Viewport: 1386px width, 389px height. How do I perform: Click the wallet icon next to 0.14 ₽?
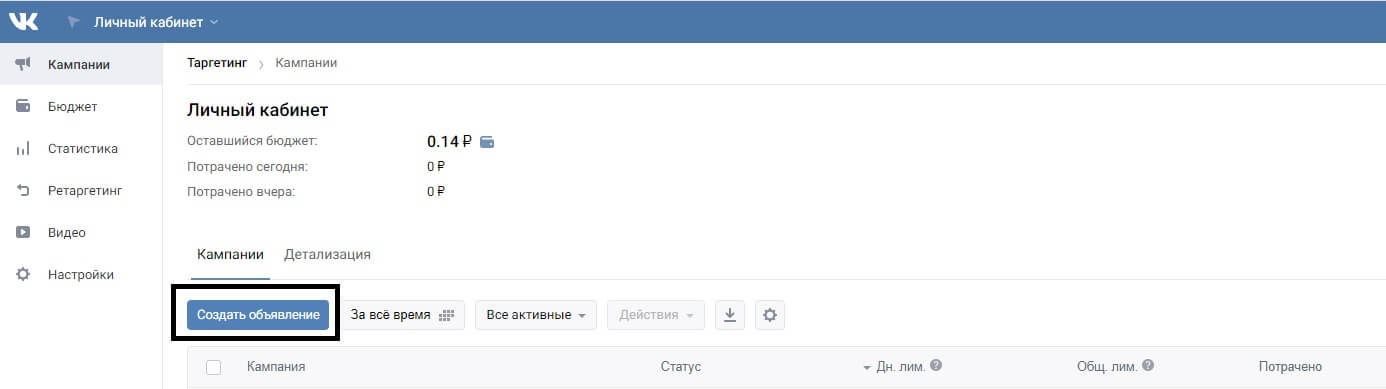(487, 142)
